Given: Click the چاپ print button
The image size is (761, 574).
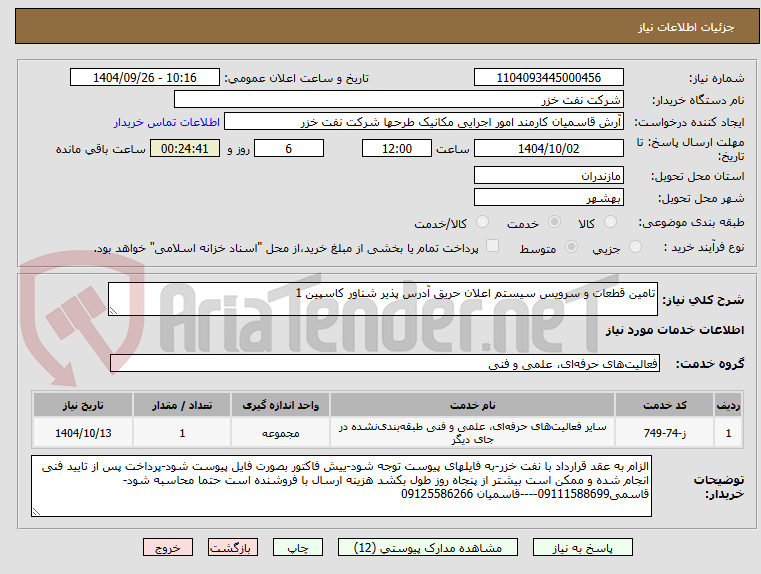Looking at the screenshot, I should click(298, 547).
